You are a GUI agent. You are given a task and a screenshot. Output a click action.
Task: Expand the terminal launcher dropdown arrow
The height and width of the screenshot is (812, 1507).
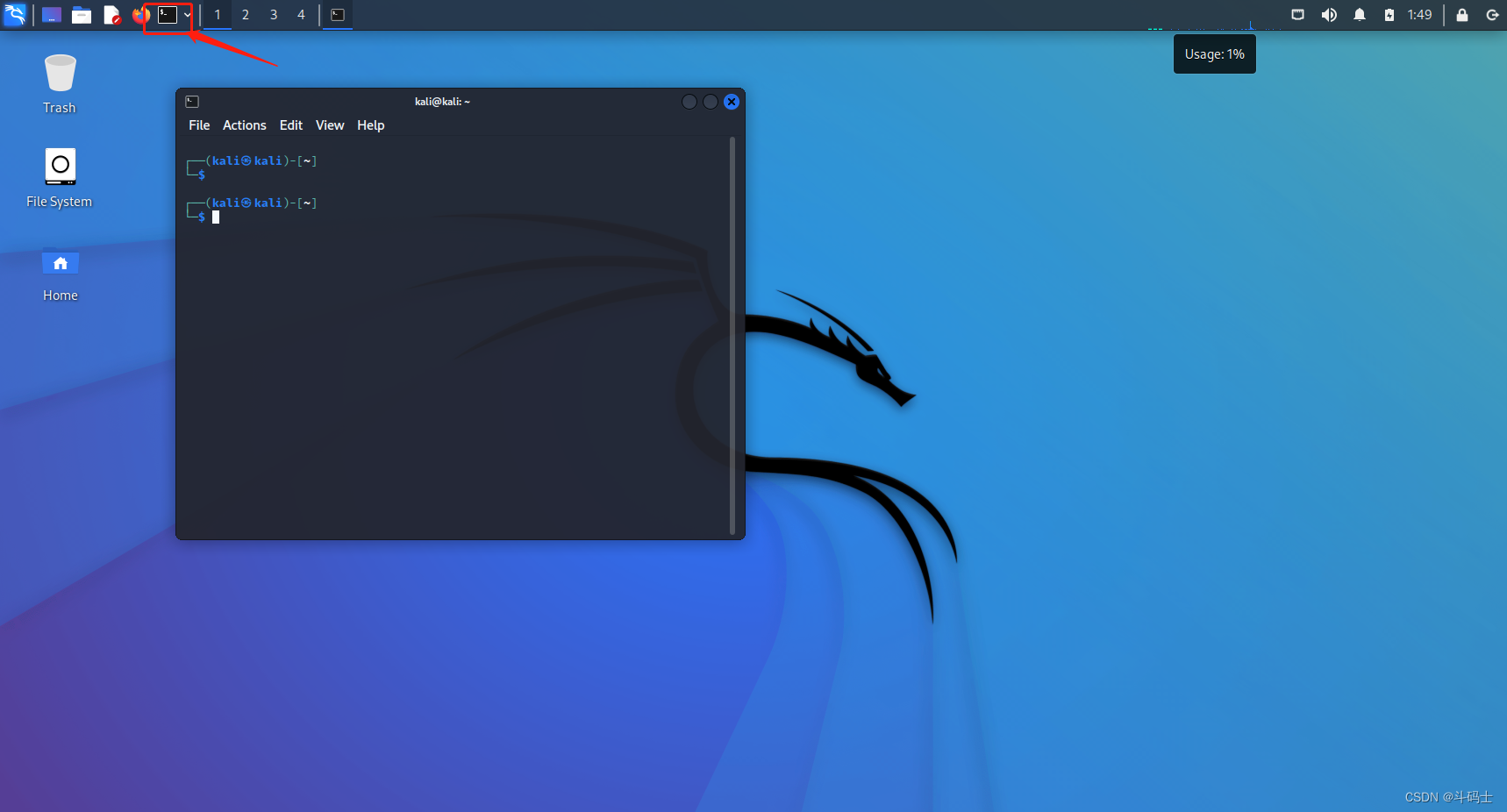(187, 15)
